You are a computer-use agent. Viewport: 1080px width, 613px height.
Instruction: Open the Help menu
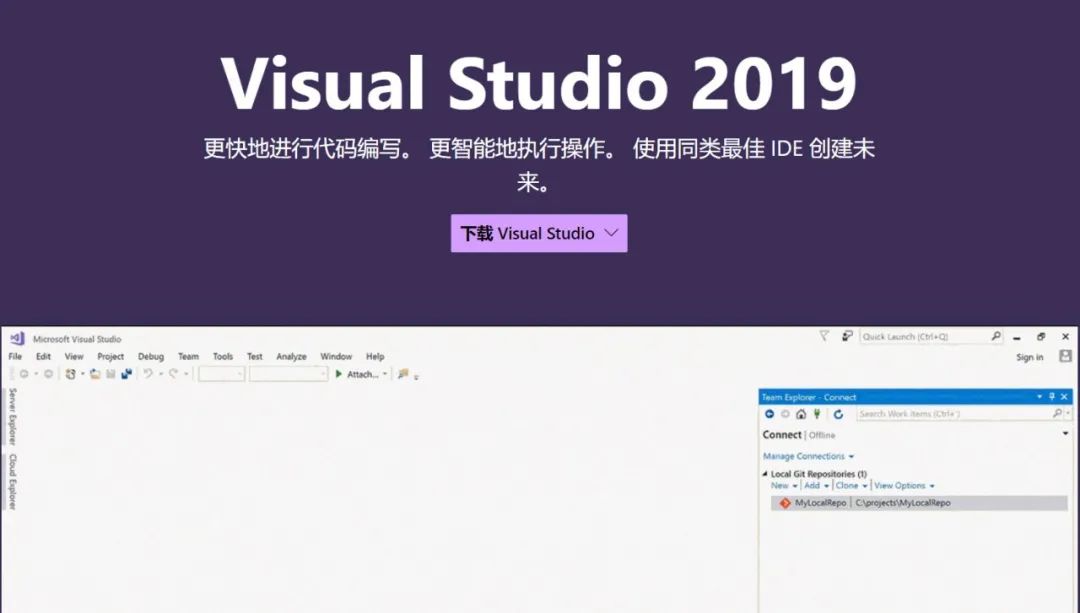(375, 356)
